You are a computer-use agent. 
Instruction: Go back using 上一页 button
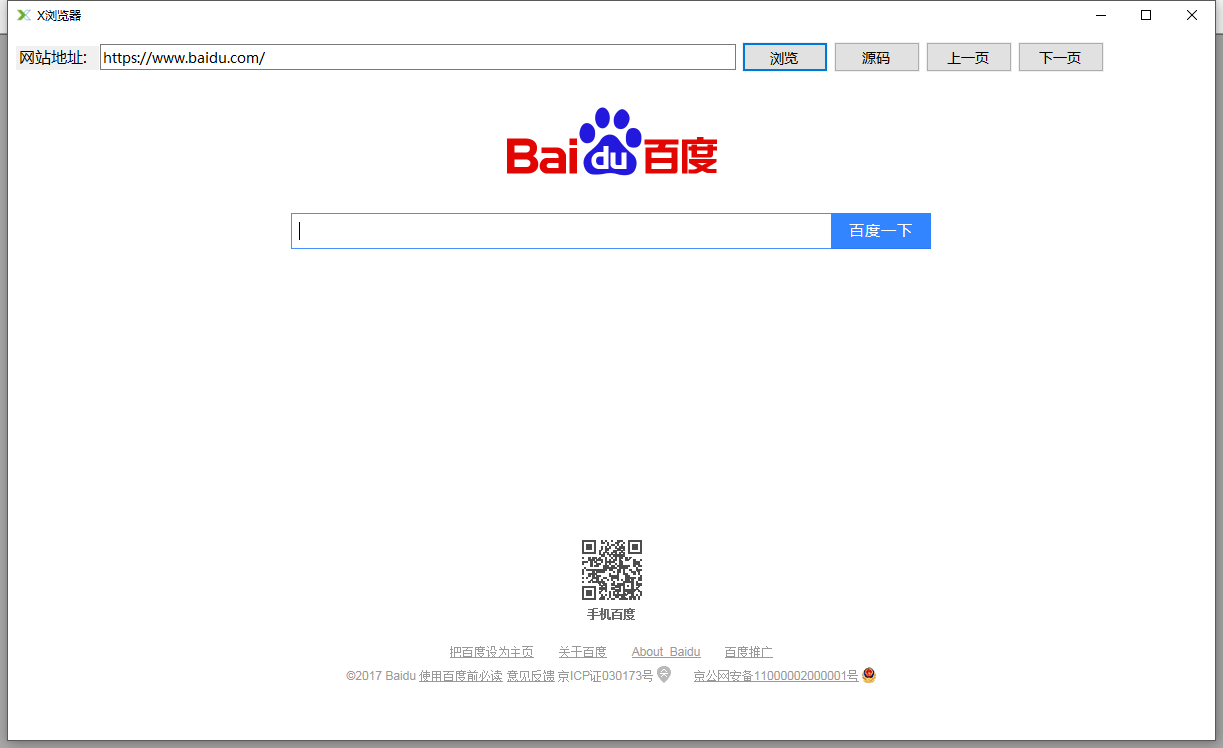click(968, 58)
